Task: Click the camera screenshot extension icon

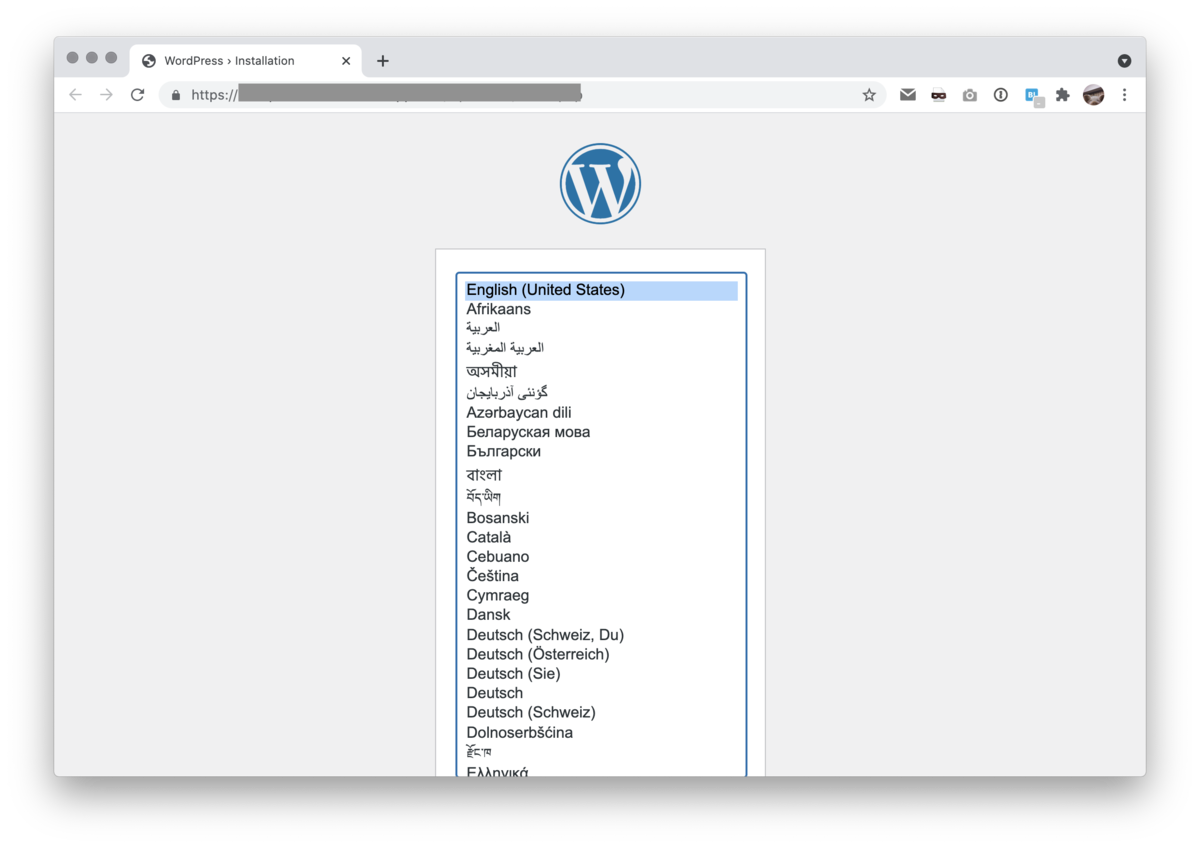Action: point(970,95)
